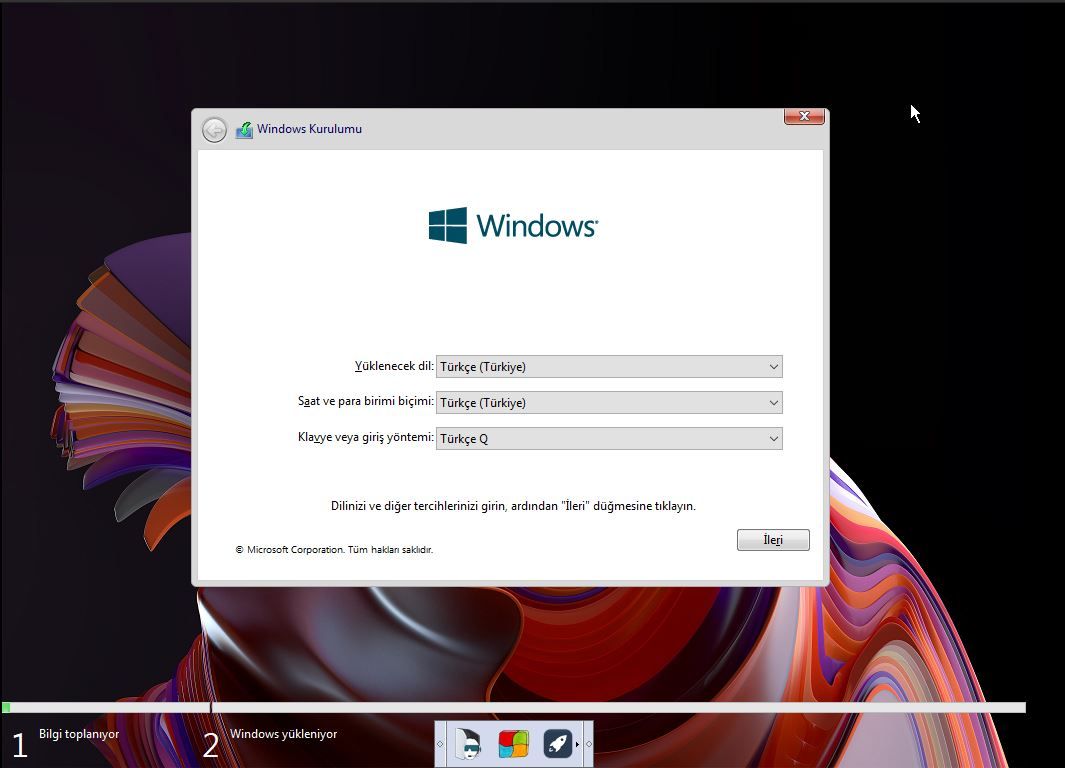Open the sunglasses-face dock icon
This screenshot has width=1065, height=768.
[469, 744]
